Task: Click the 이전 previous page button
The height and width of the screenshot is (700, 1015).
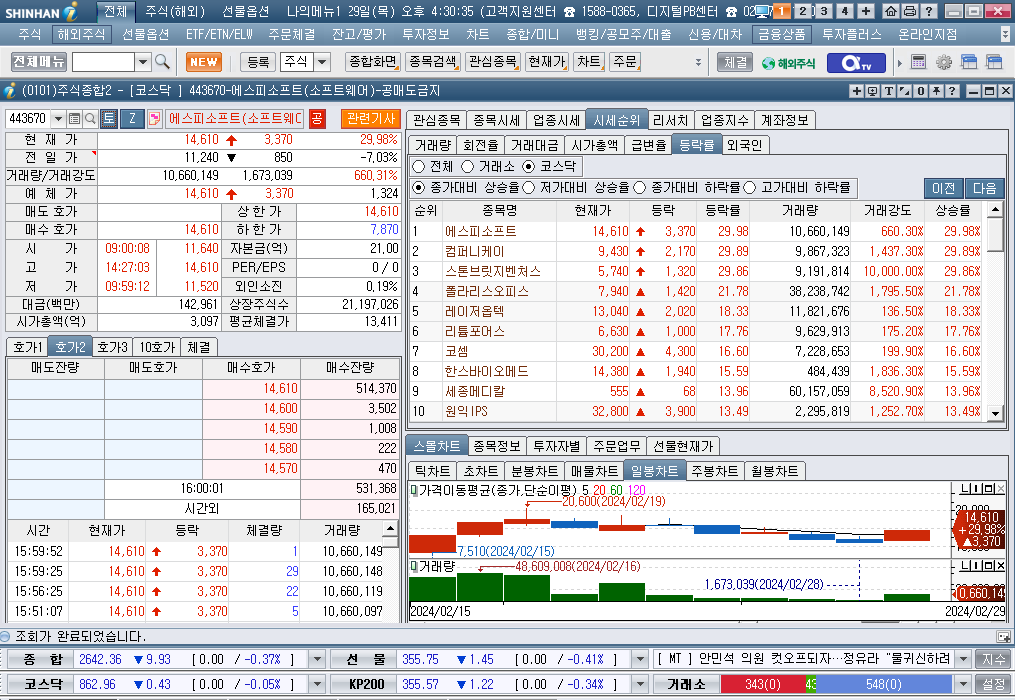Action: (943, 188)
